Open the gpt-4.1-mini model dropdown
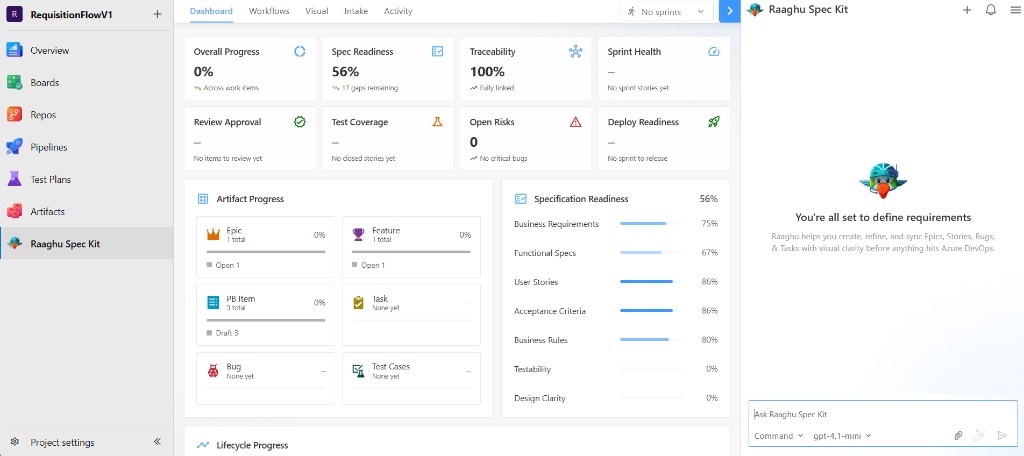The width and height of the screenshot is (1024, 456). click(x=842, y=436)
